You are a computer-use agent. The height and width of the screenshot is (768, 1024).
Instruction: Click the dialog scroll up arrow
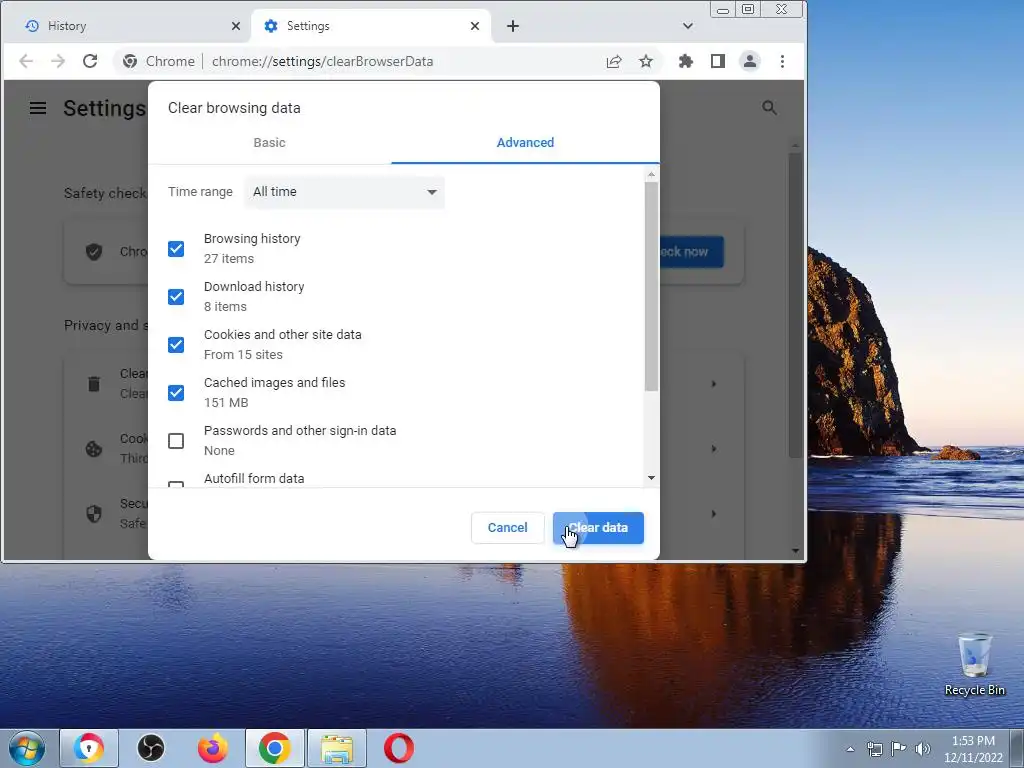coord(651,175)
